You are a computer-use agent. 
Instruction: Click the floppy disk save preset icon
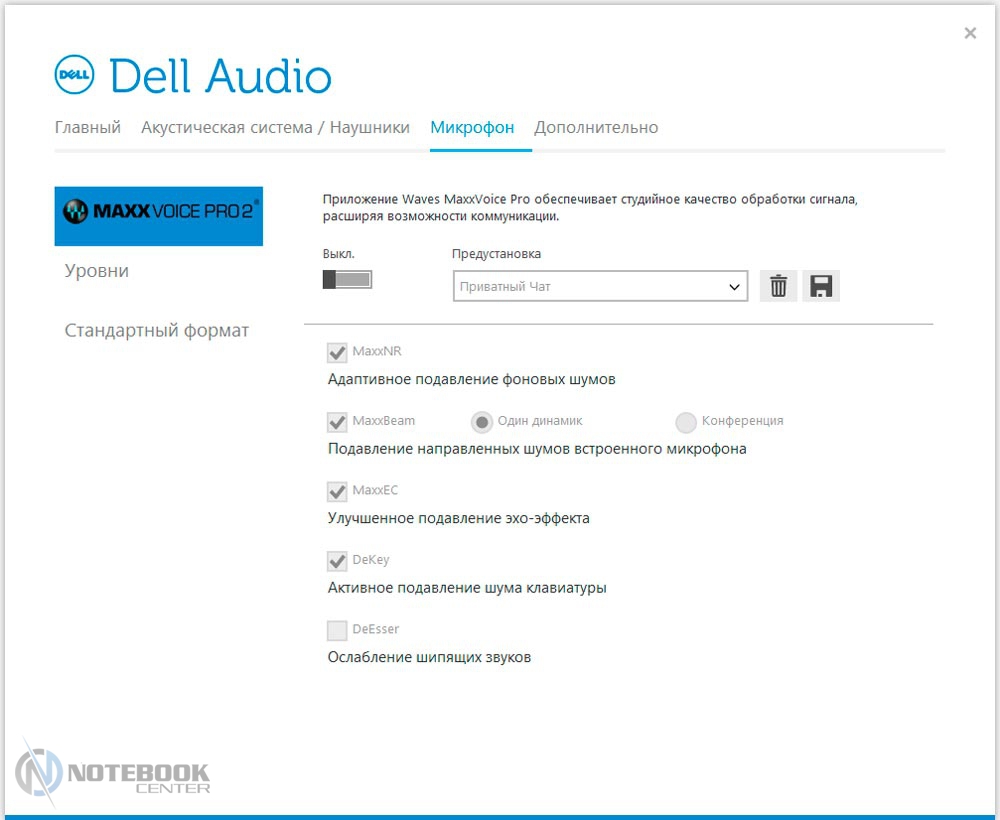click(x=821, y=287)
